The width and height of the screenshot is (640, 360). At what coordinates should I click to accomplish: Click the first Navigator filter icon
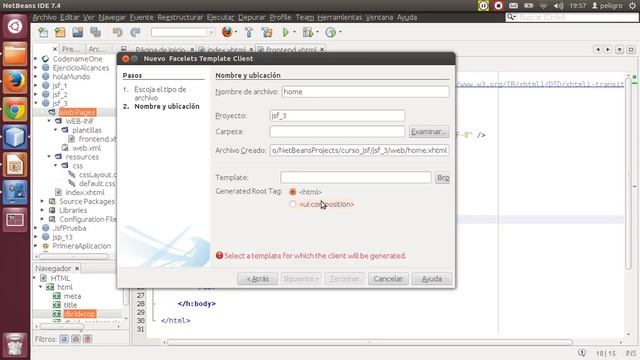pos(64,339)
